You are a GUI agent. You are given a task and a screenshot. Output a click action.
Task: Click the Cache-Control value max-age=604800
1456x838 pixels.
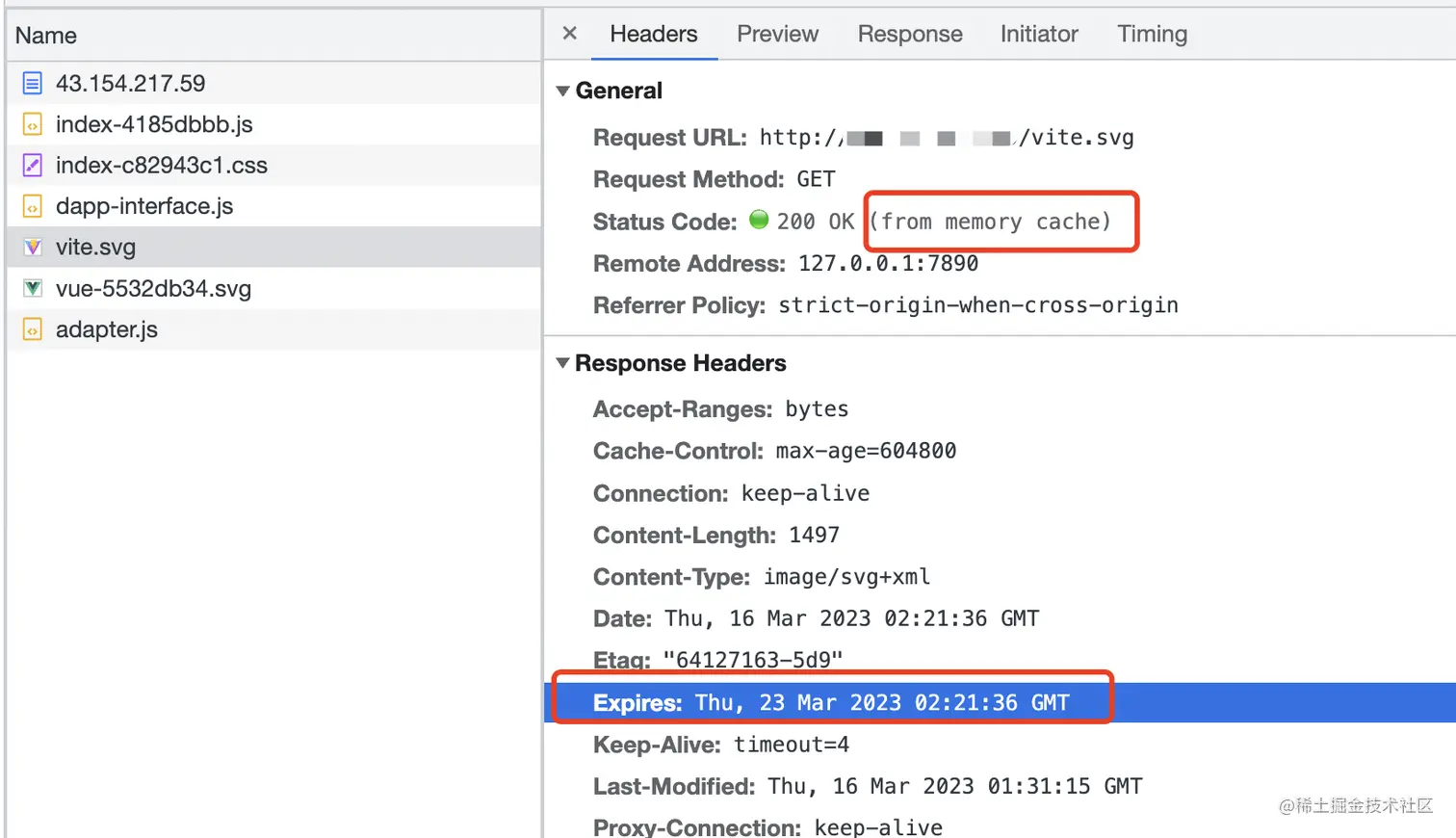tap(866, 451)
